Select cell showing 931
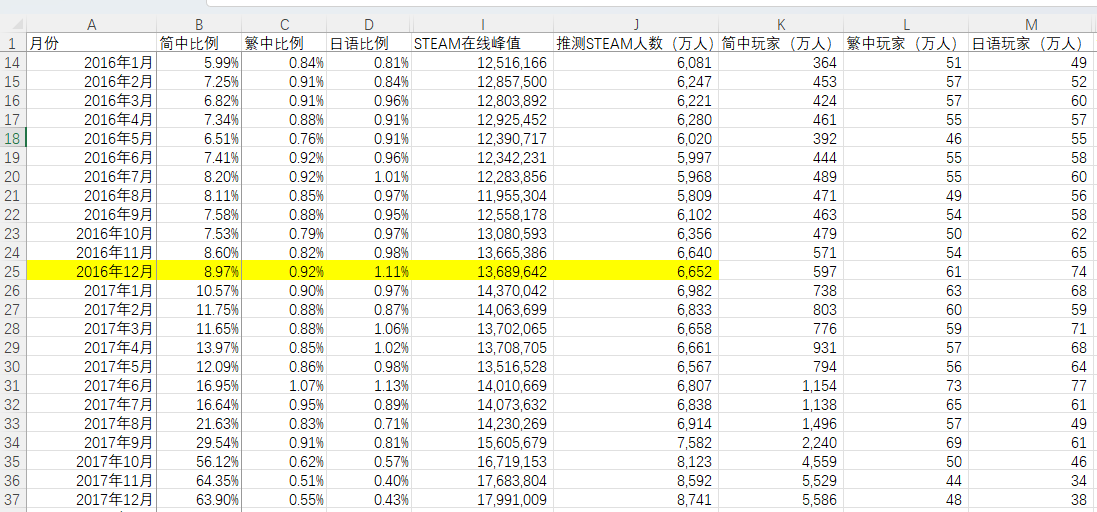Viewport: 1097px width, 512px height. coord(781,347)
